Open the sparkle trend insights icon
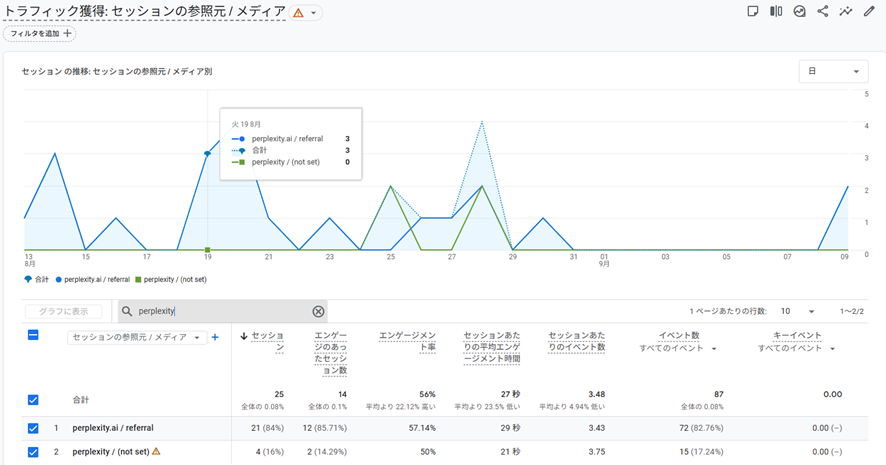The width and height of the screenshot is (886, 465). point(846,12)
